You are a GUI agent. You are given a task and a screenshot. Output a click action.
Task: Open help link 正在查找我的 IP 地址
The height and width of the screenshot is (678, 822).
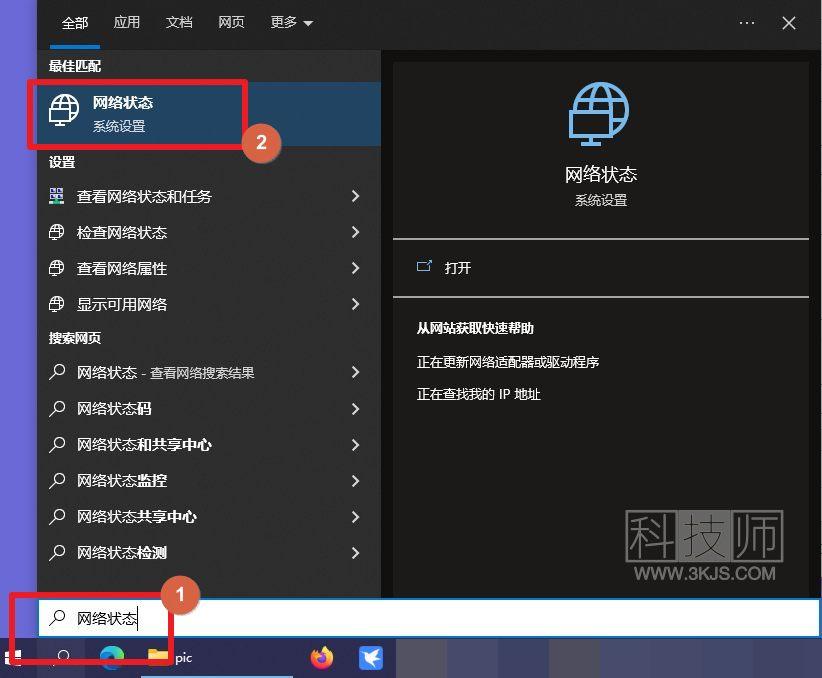pyautogui.click(x=478, y=394)
